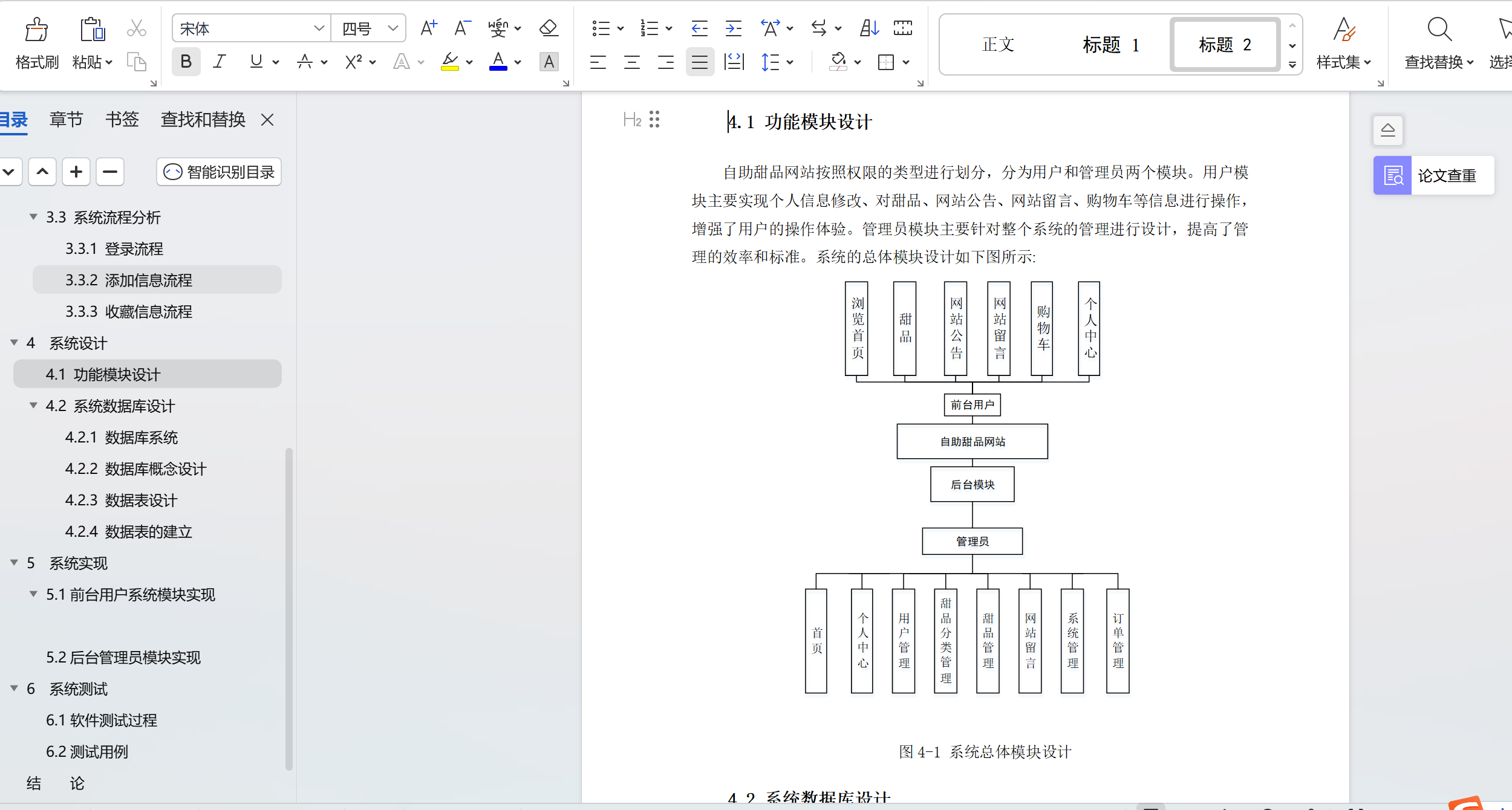The width and height of the screenshot is (1512, 810).
Task: Toggle Underline formatting
Action: click(x=256, y=62)
